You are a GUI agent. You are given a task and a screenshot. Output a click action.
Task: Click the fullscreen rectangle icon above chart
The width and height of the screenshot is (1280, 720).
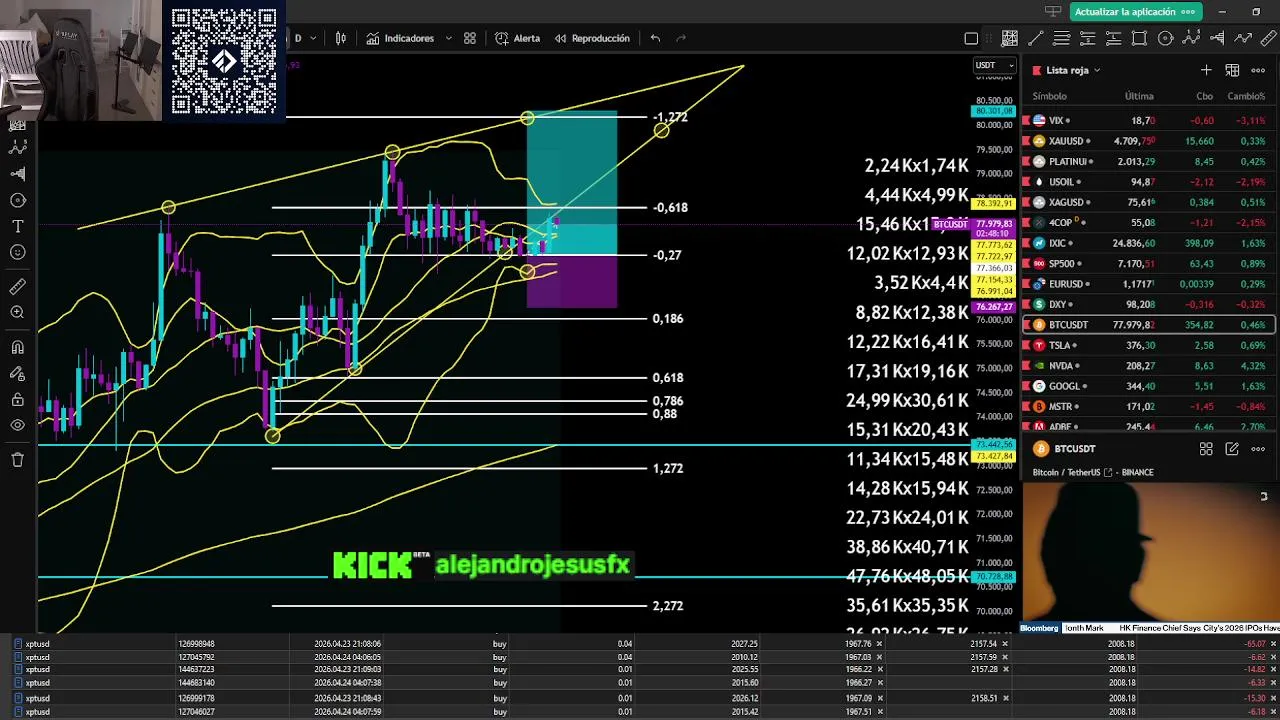(x=971, y=38)
